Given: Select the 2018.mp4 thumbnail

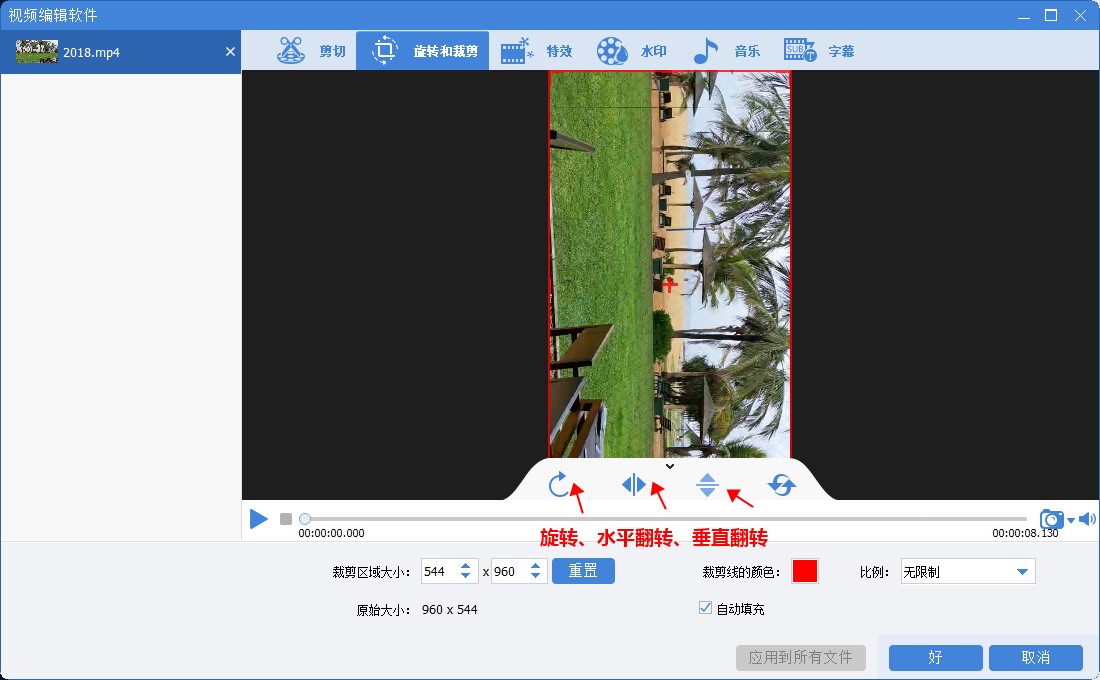Looking at the screenshot, I should [36, 51].
